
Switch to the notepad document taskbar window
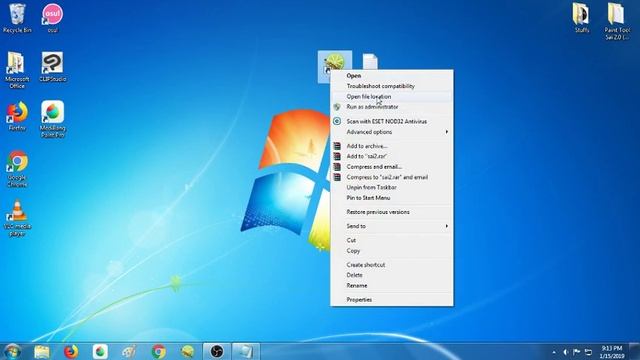pyautogui.click(x=246, y=351)
